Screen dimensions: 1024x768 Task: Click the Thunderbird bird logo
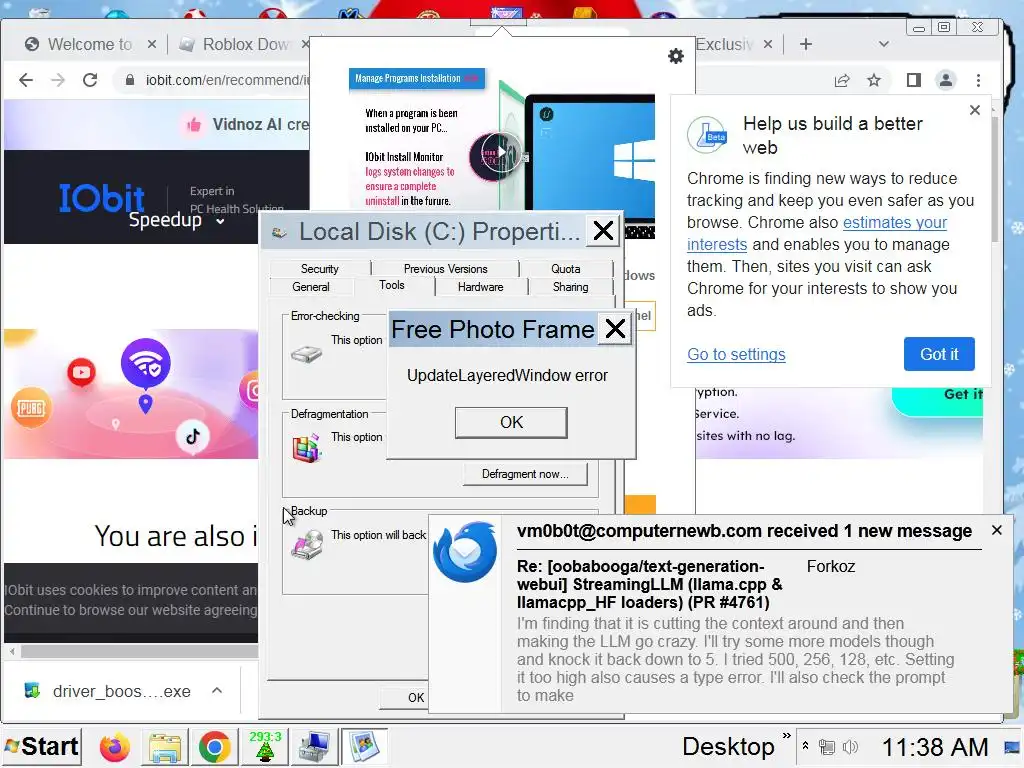(465, 552)
